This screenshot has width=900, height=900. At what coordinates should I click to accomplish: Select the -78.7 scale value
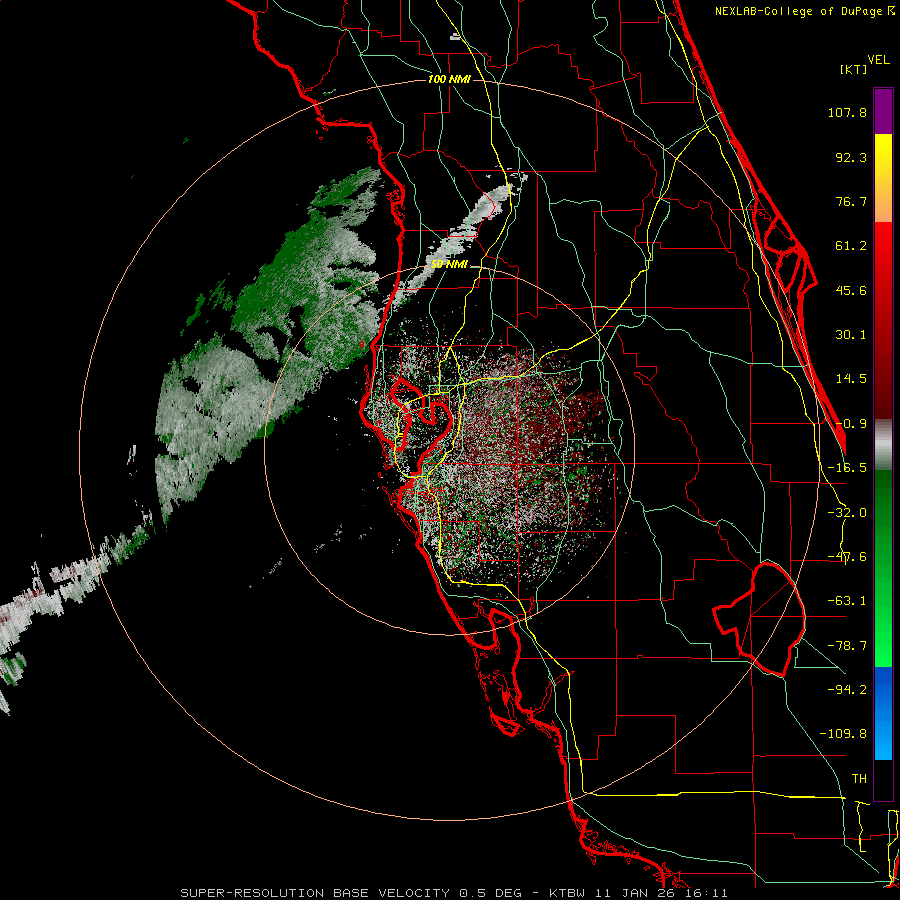(847, 646)
